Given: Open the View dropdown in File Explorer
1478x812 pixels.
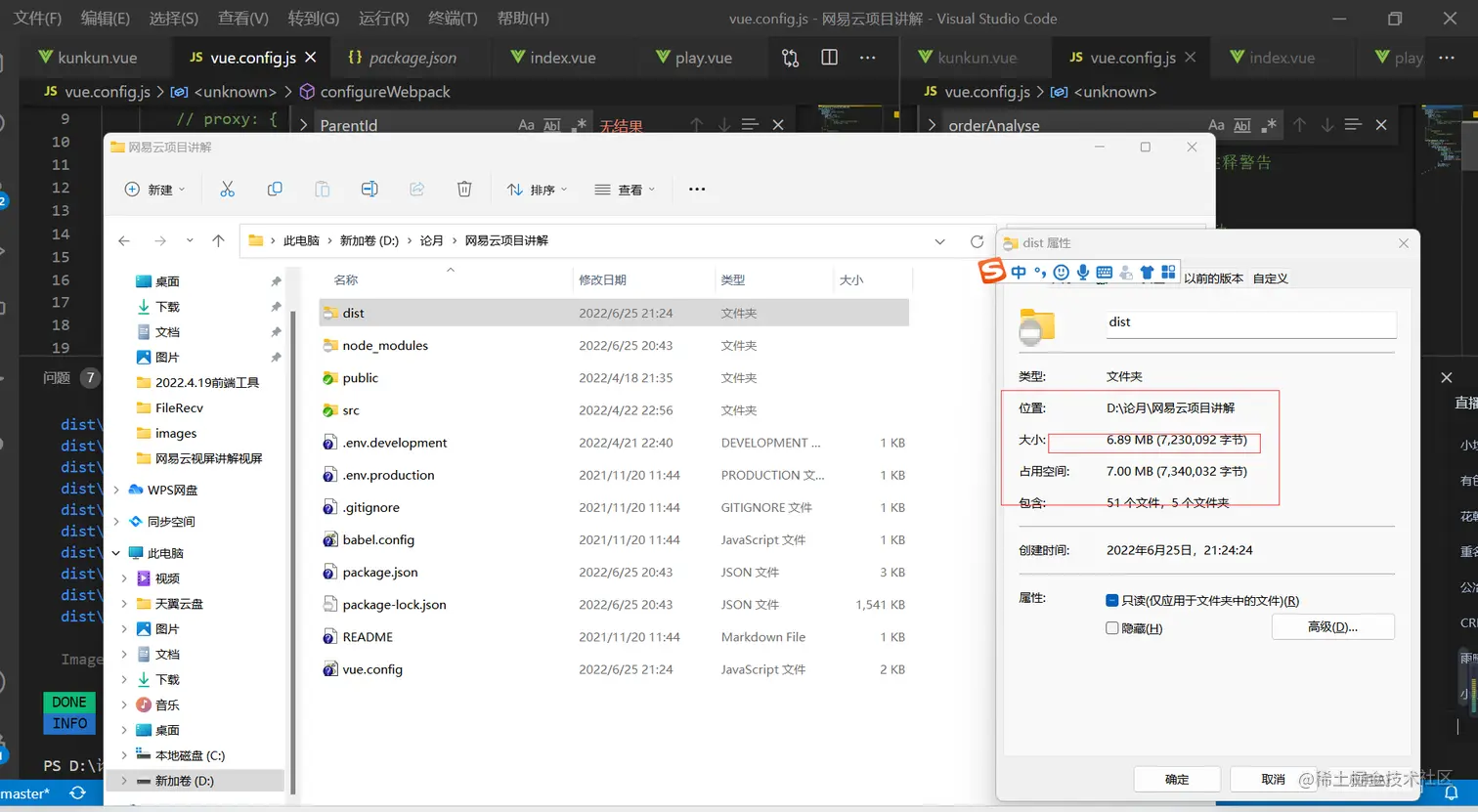Looking at the screenshot, I should coord(626,190).
